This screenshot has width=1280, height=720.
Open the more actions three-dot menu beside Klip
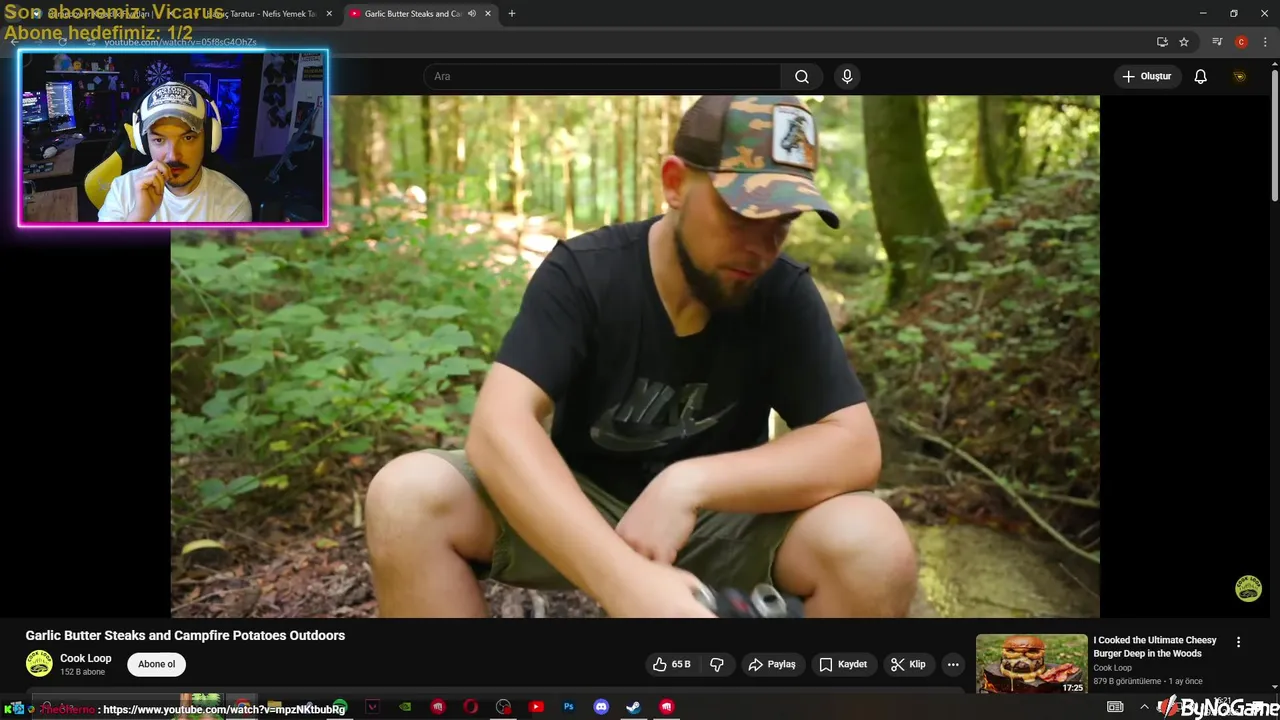coord(953,664)
